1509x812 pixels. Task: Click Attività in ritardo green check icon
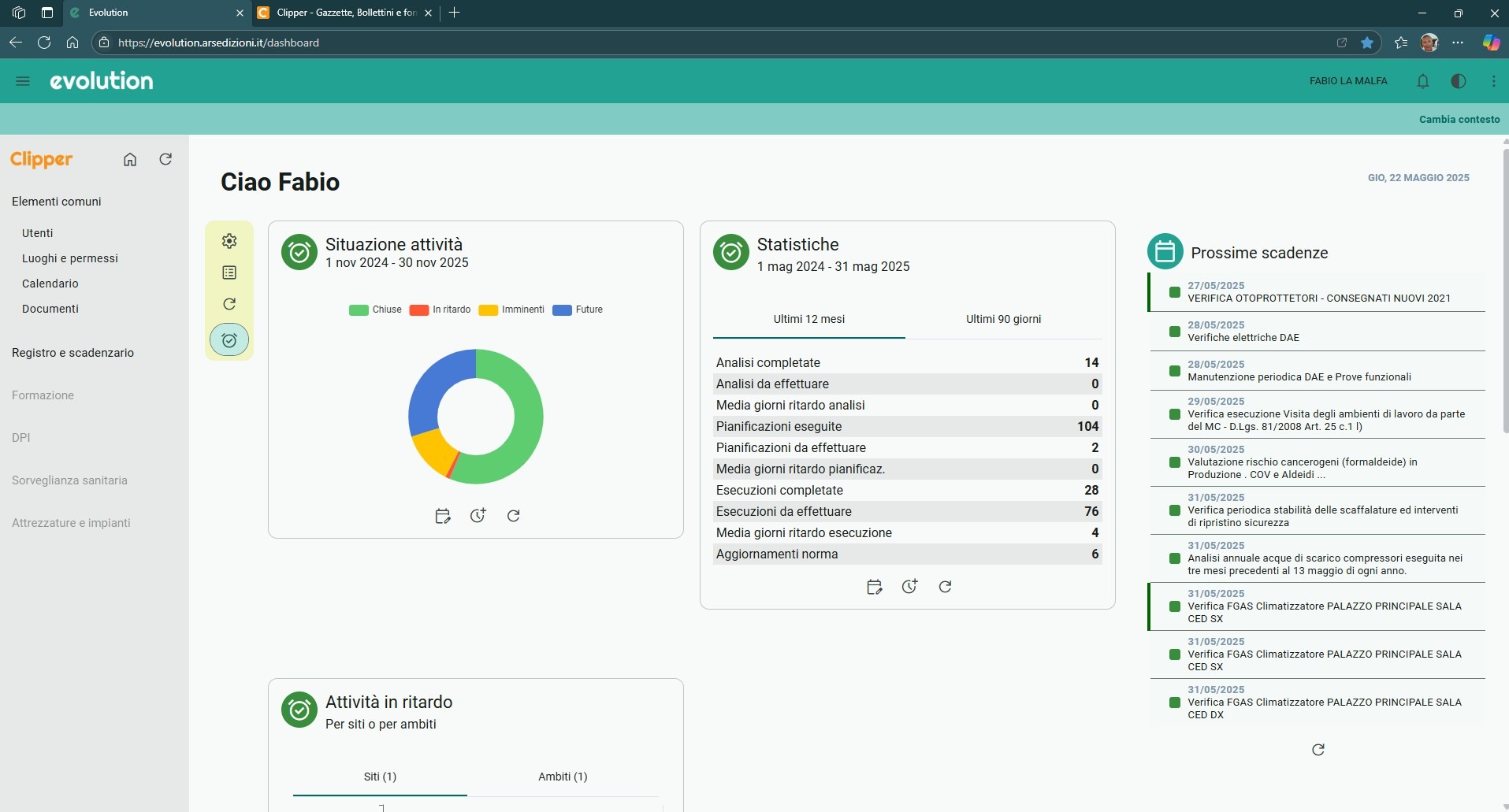(x=299, y=710)
